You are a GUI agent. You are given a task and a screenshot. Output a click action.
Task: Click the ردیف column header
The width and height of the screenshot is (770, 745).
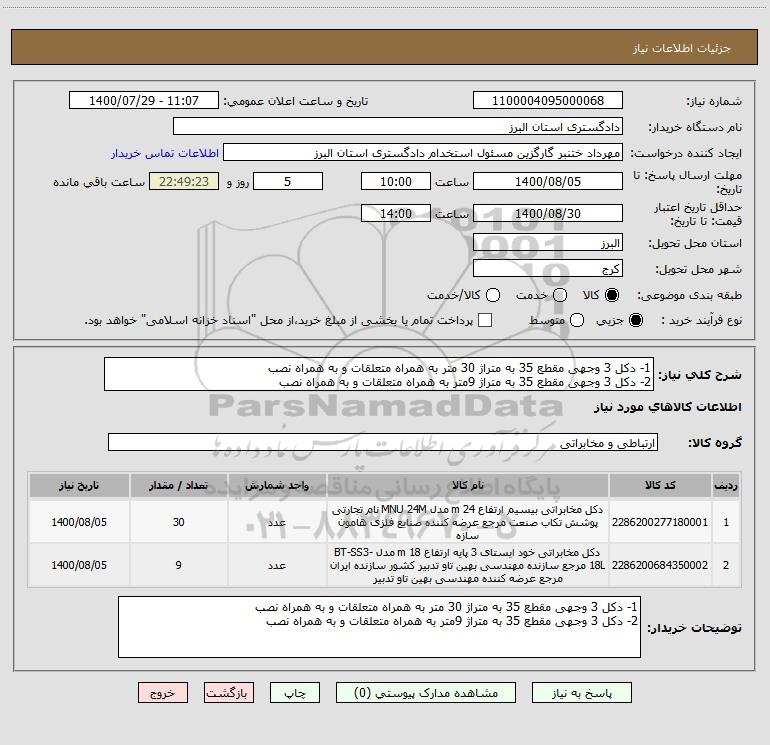[726, 485]
